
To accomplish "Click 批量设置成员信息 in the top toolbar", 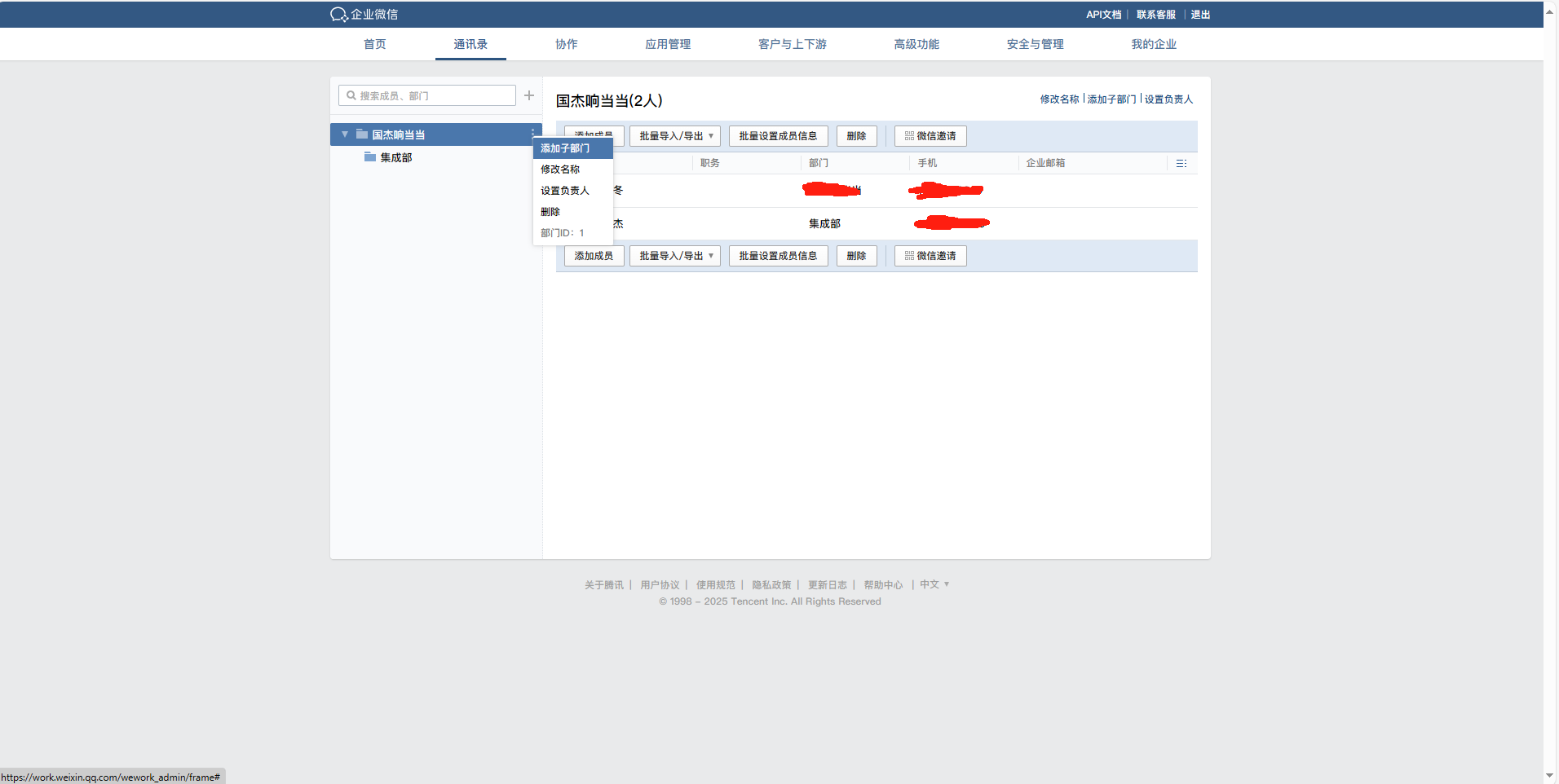I will (x=778, y=136).
